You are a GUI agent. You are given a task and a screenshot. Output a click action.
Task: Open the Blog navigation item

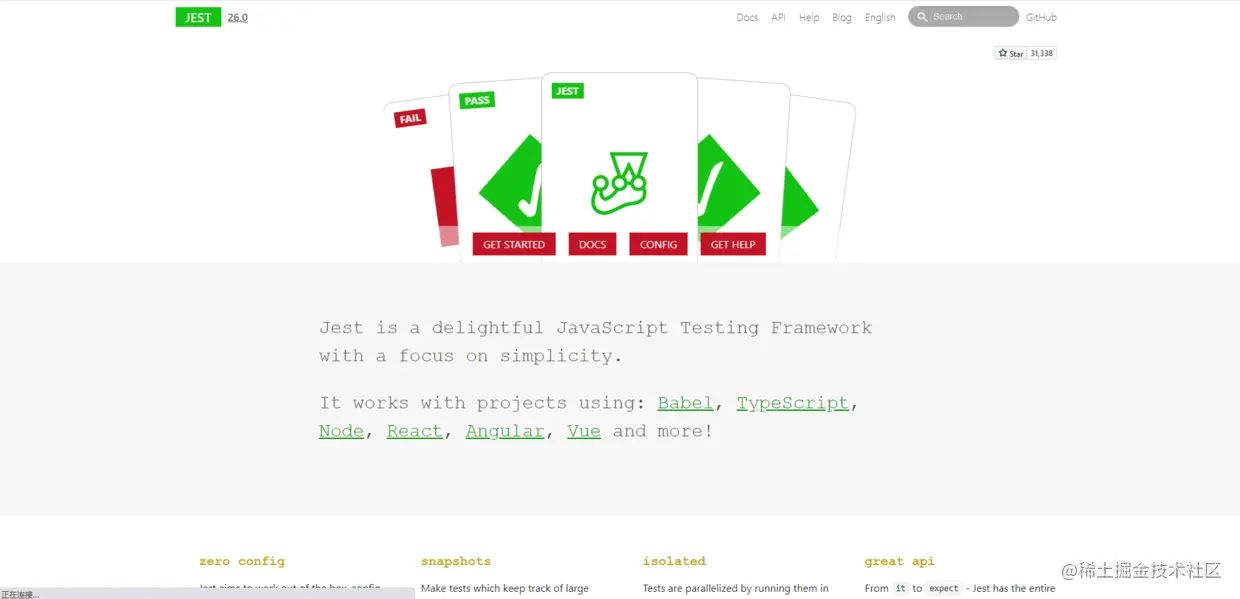(842, 17)
